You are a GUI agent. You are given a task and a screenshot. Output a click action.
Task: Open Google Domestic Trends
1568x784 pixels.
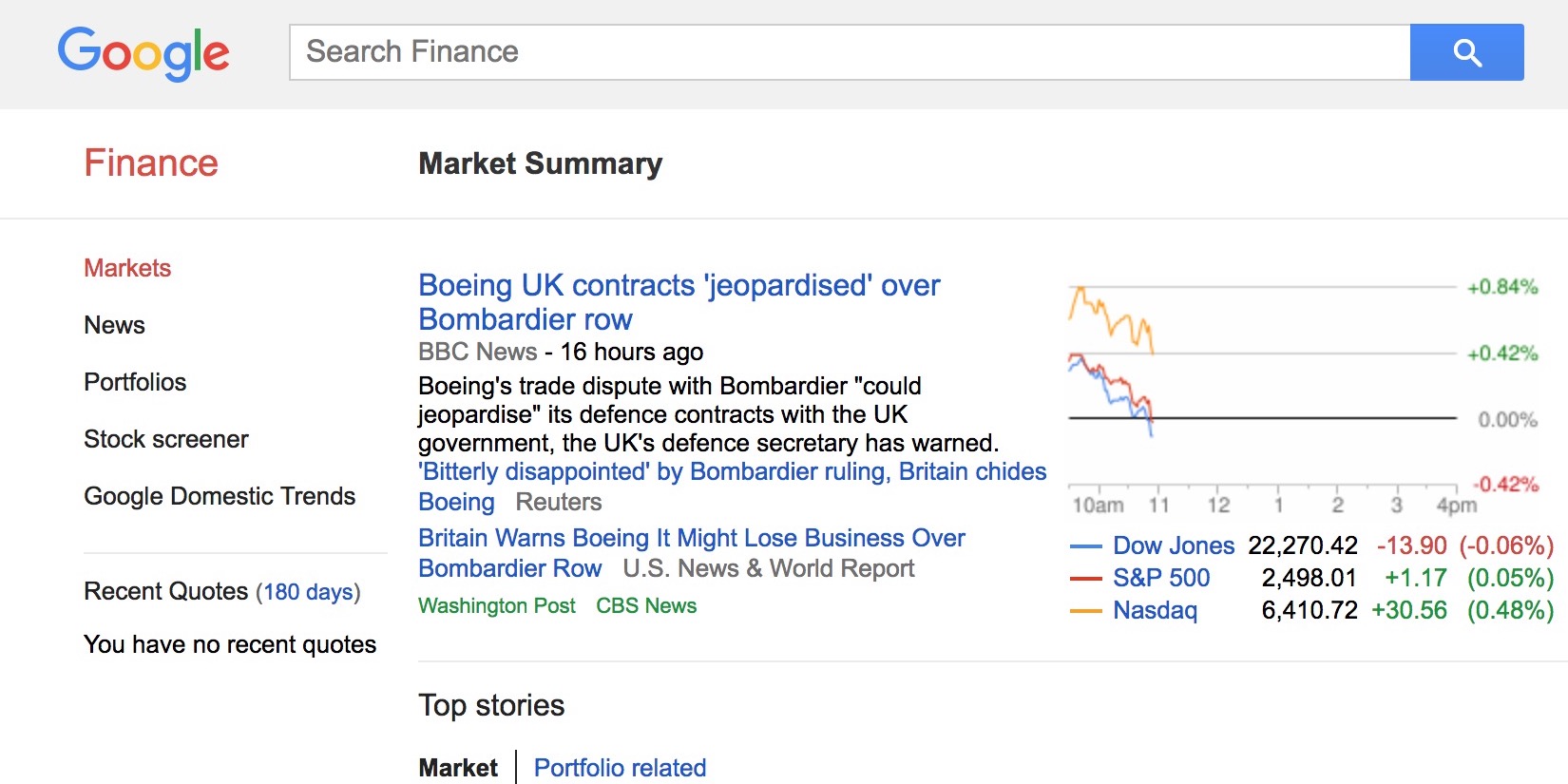(220, 495)
